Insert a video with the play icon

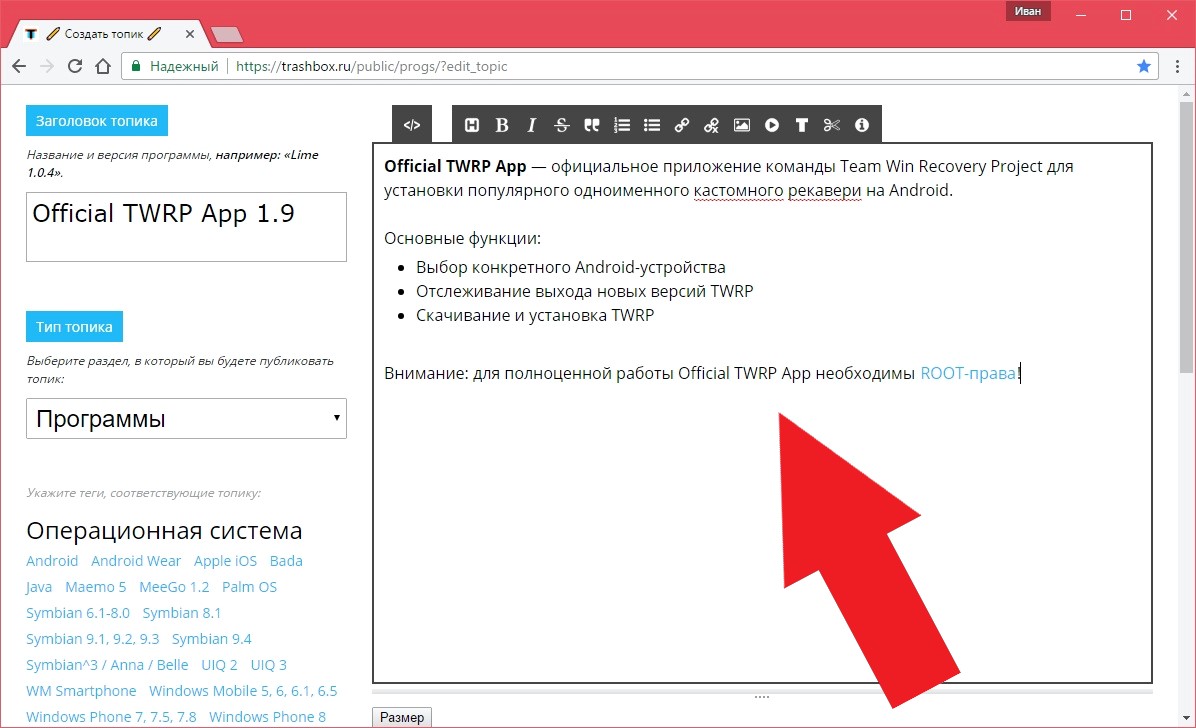click(772, 125)
